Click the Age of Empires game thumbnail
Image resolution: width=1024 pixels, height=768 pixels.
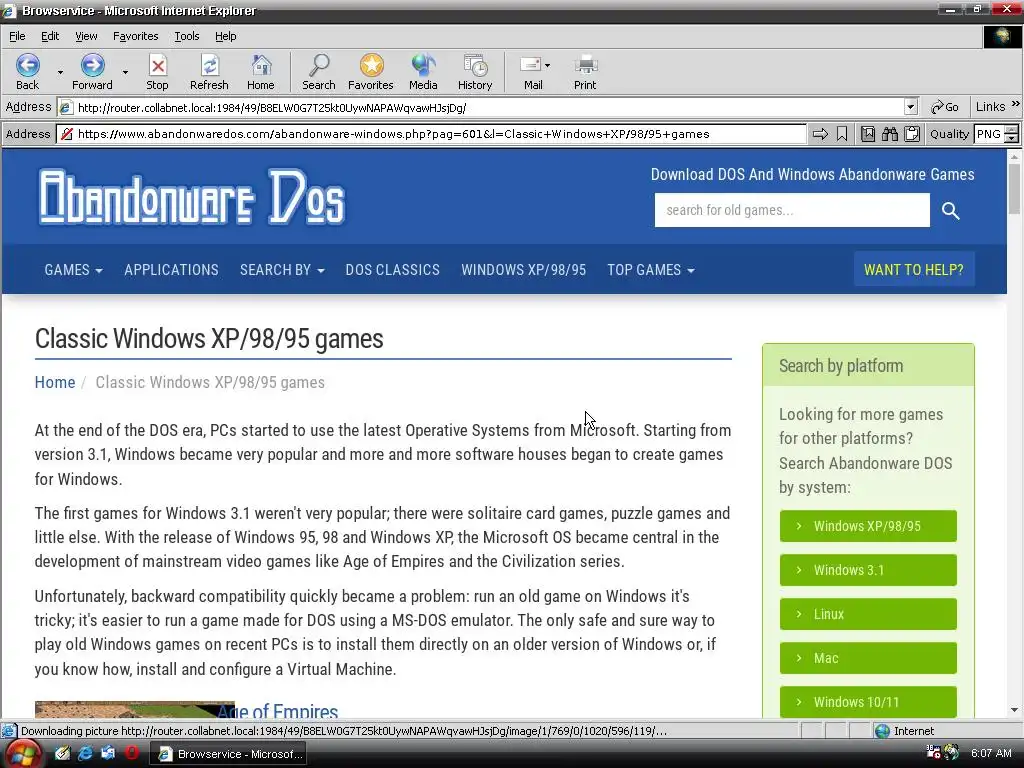click(x=135, y=710)
